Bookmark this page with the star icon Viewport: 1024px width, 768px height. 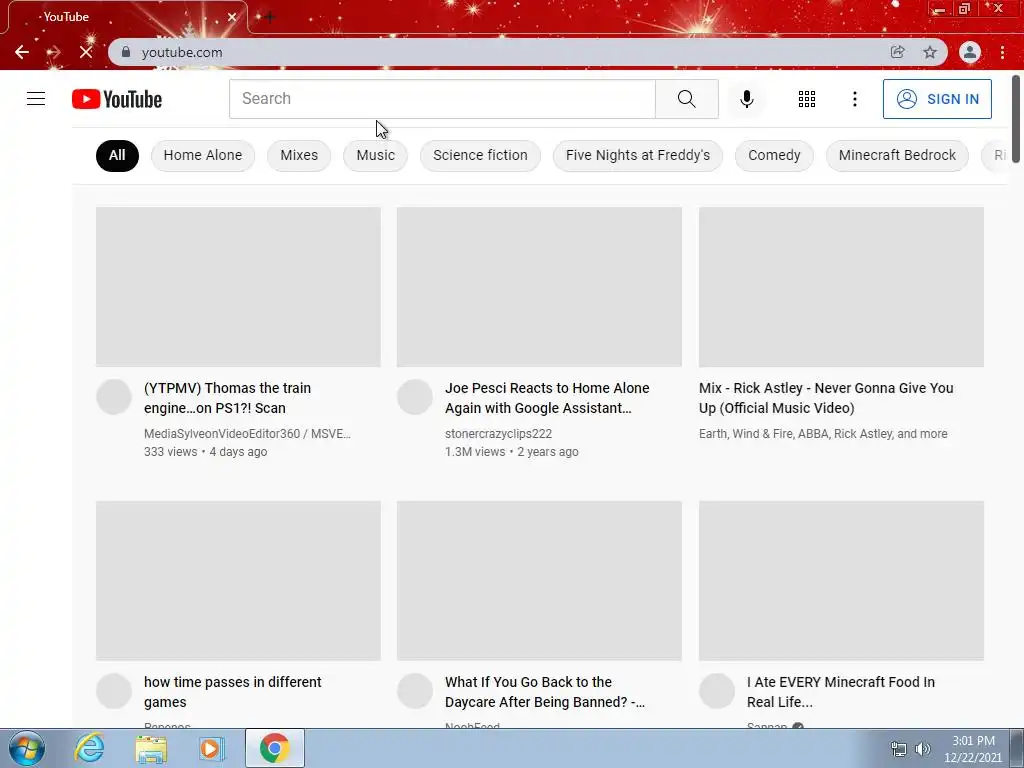point(930,52)
